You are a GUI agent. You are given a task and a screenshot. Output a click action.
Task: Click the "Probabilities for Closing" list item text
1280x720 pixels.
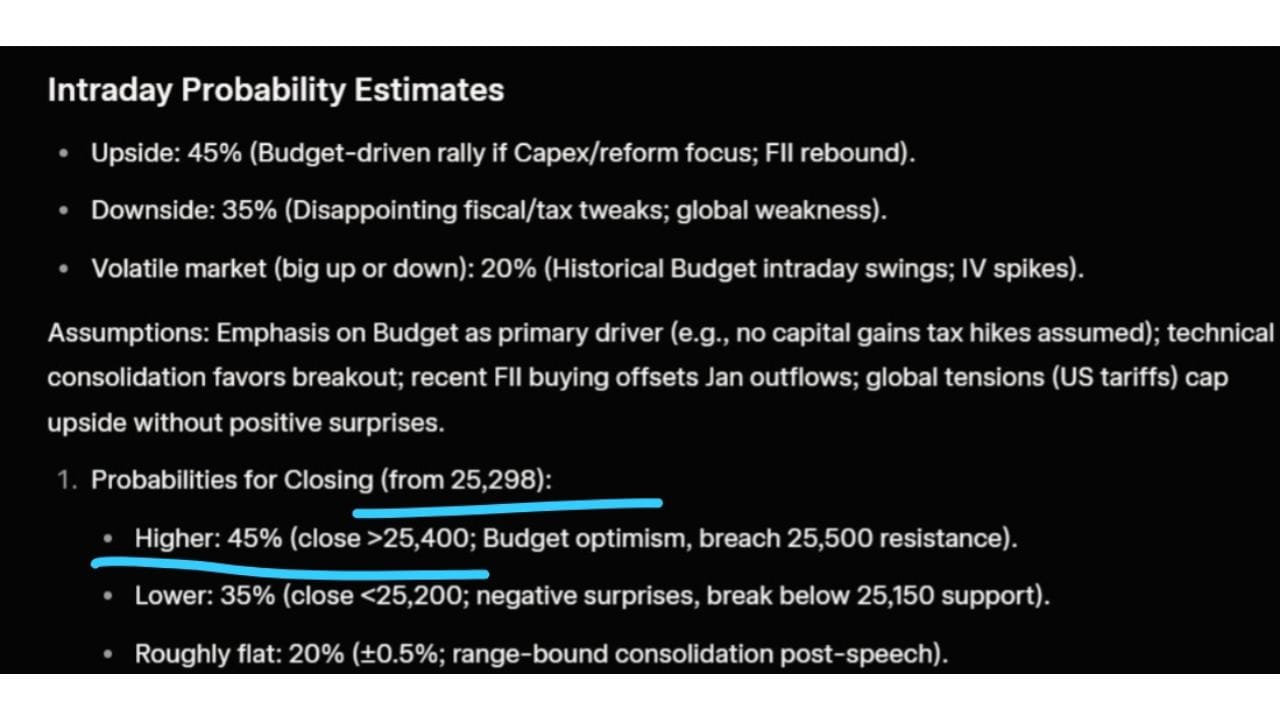click(232, 480)
